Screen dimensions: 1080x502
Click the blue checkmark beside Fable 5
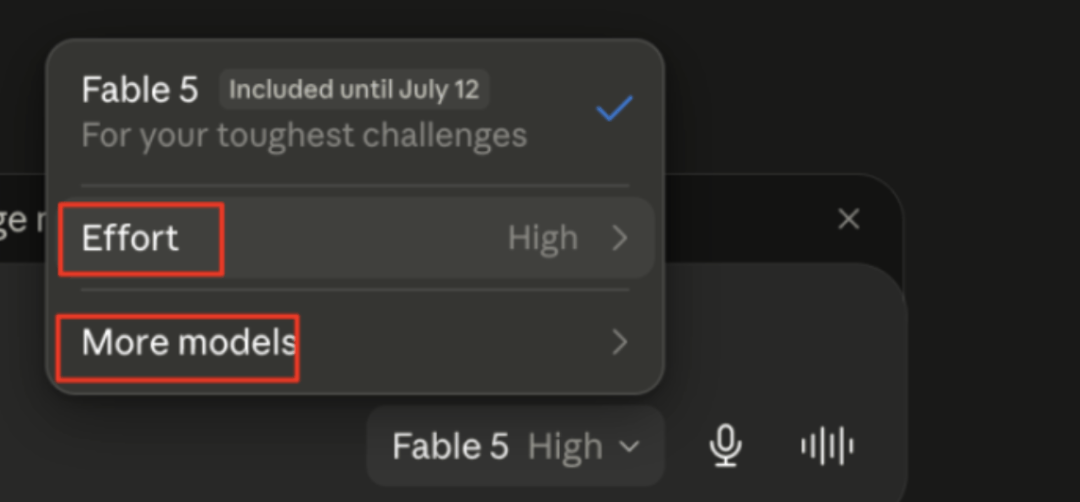[614, 109]
